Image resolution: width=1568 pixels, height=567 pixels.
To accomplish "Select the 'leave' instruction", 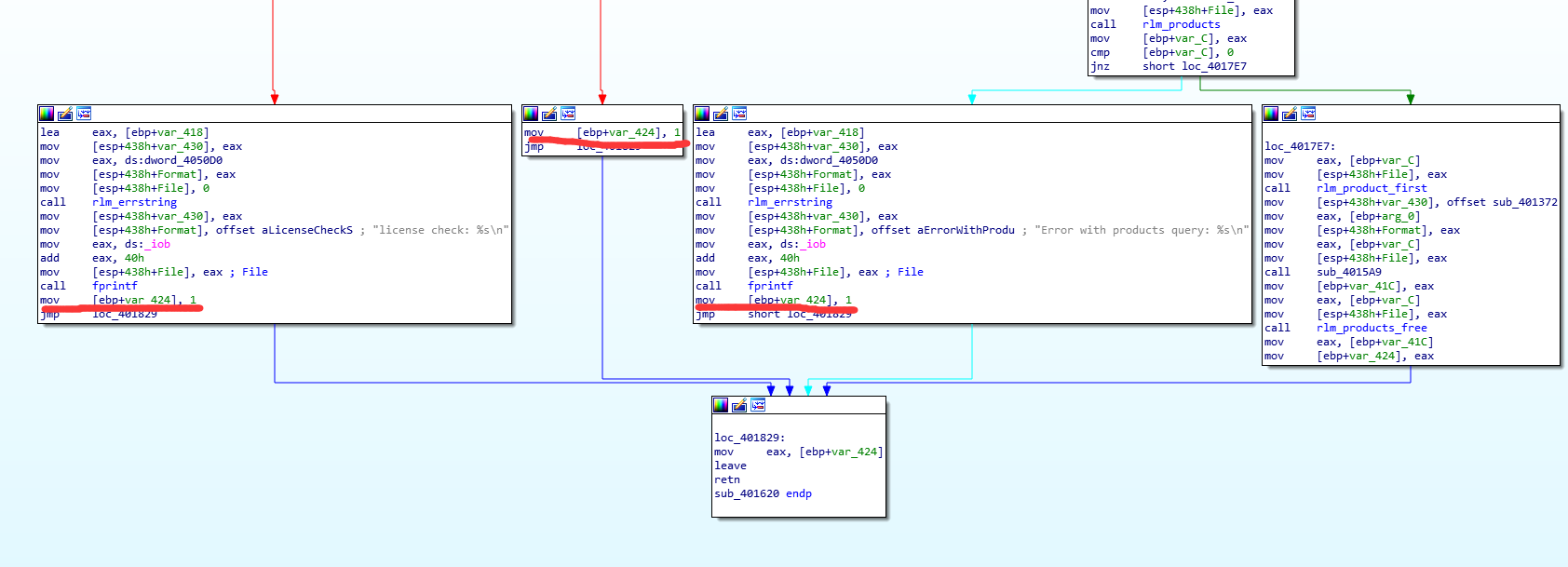I will pos(730,466).
